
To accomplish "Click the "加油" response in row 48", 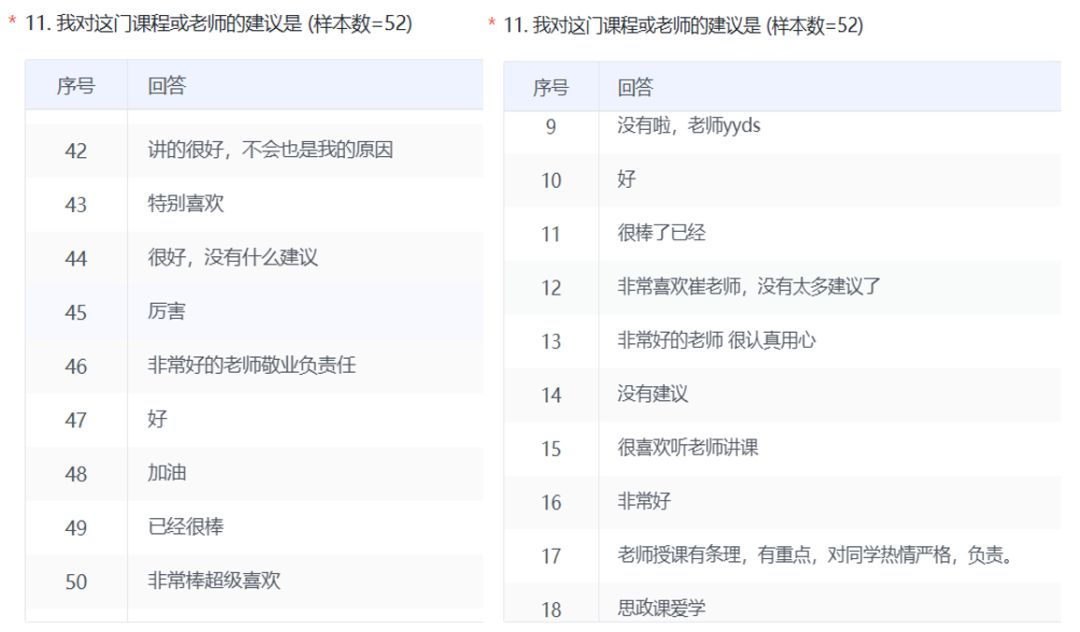I will coord(167,473).
